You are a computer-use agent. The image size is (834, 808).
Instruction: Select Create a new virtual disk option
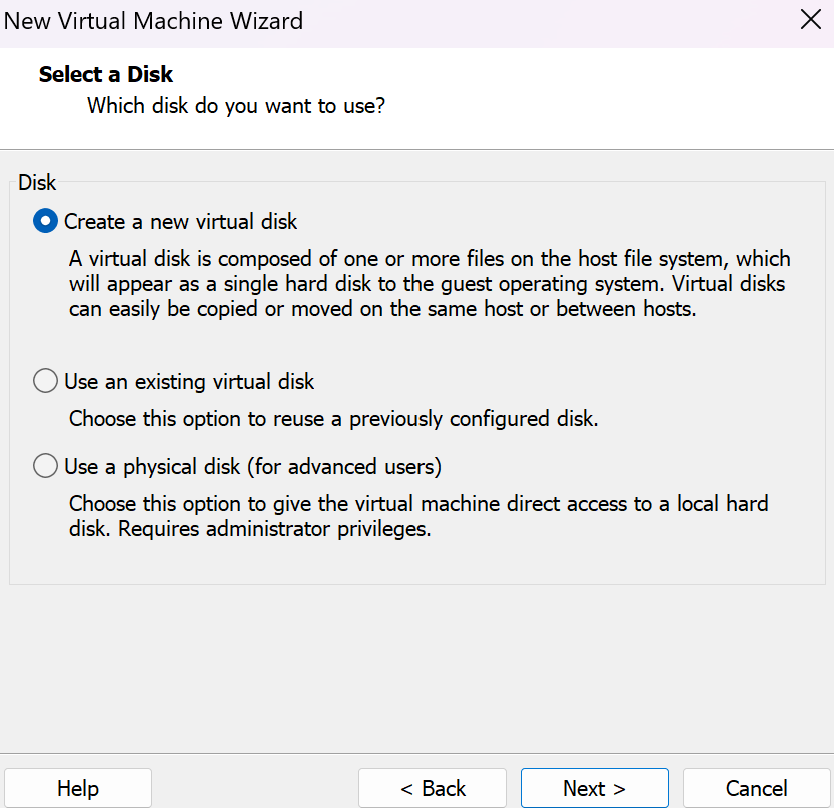165,221
